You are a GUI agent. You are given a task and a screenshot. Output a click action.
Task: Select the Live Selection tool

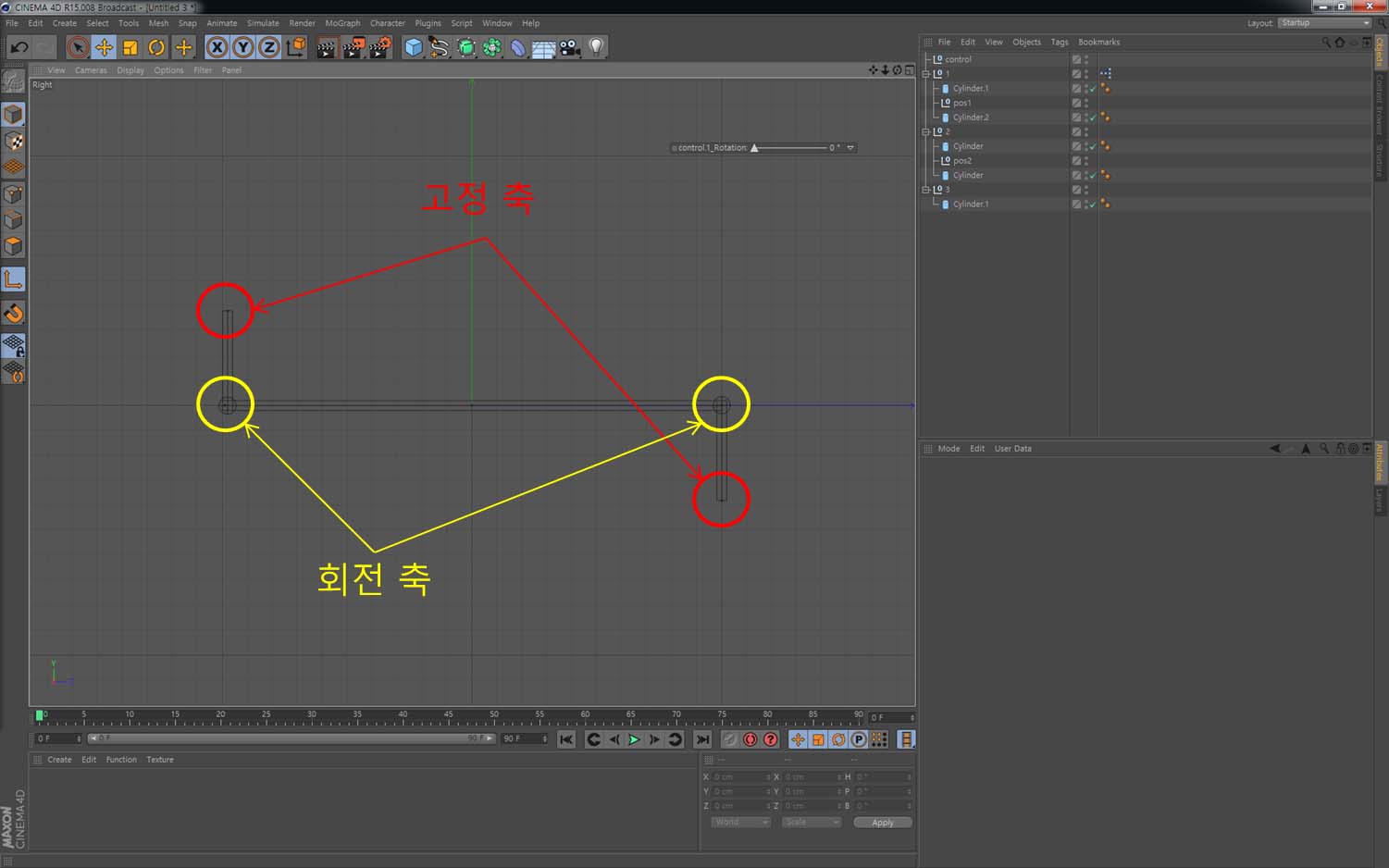78,47
